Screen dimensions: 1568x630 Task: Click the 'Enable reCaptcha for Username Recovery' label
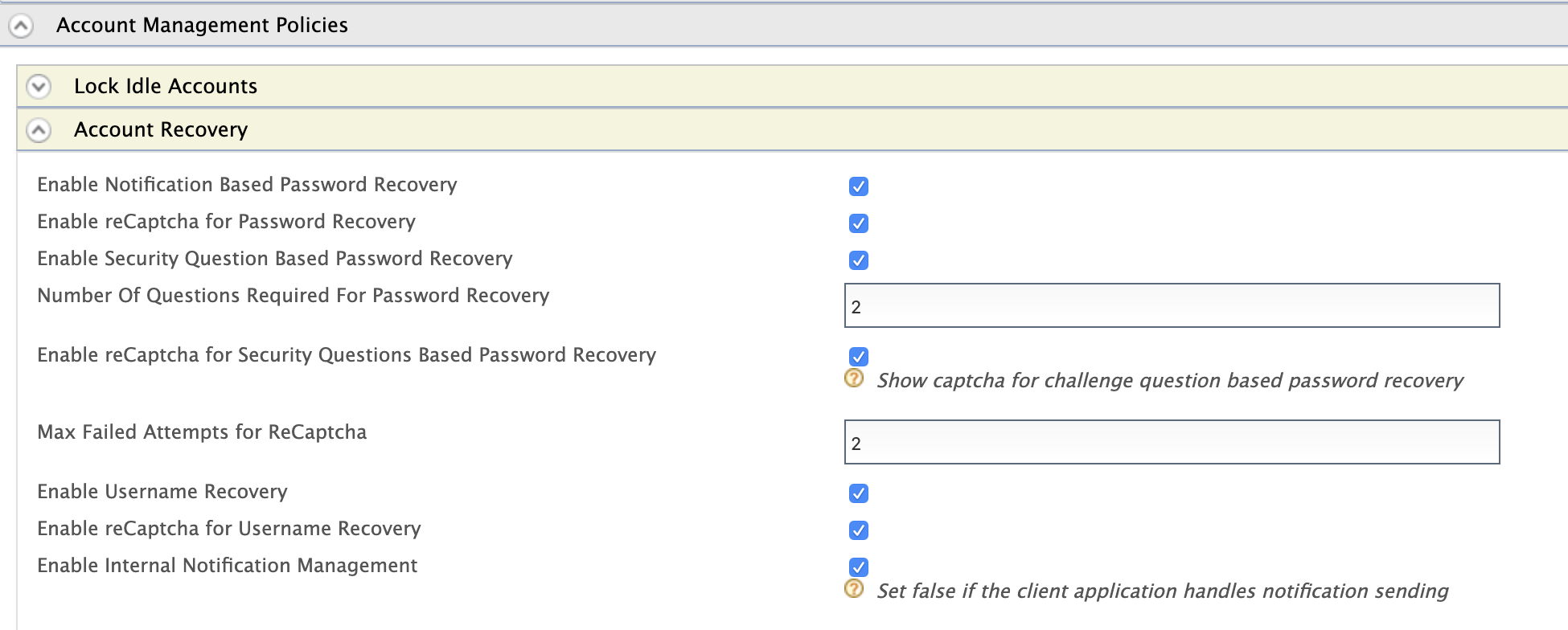(x=228, y=529)
